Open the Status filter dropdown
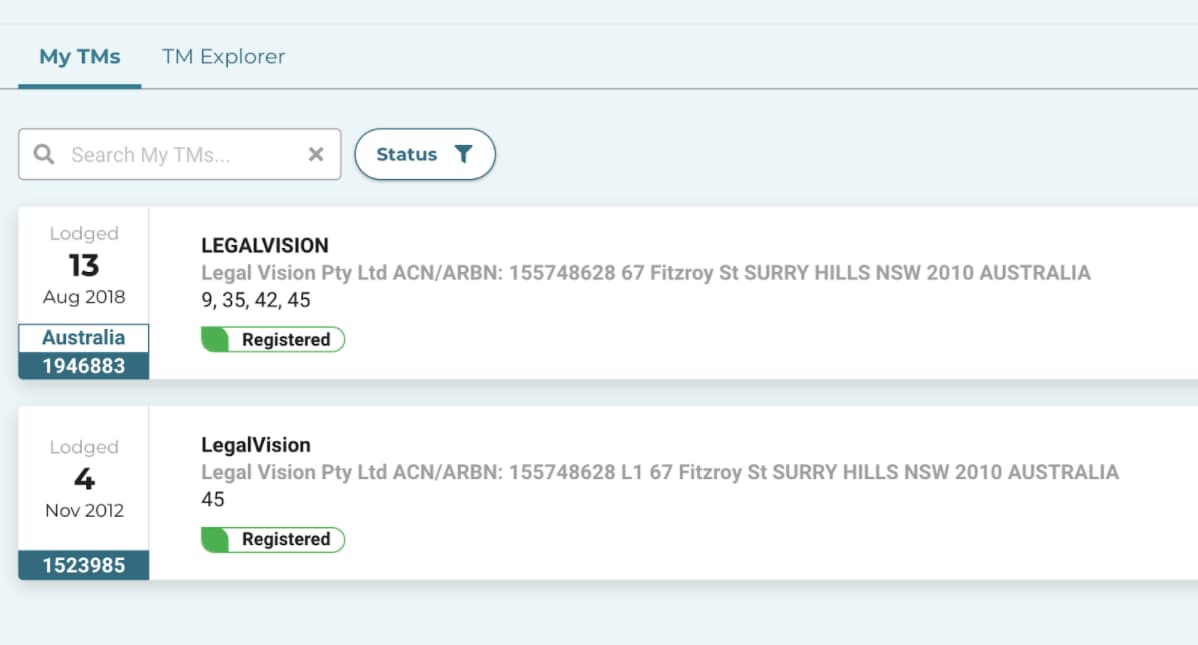 pos(406,155)
